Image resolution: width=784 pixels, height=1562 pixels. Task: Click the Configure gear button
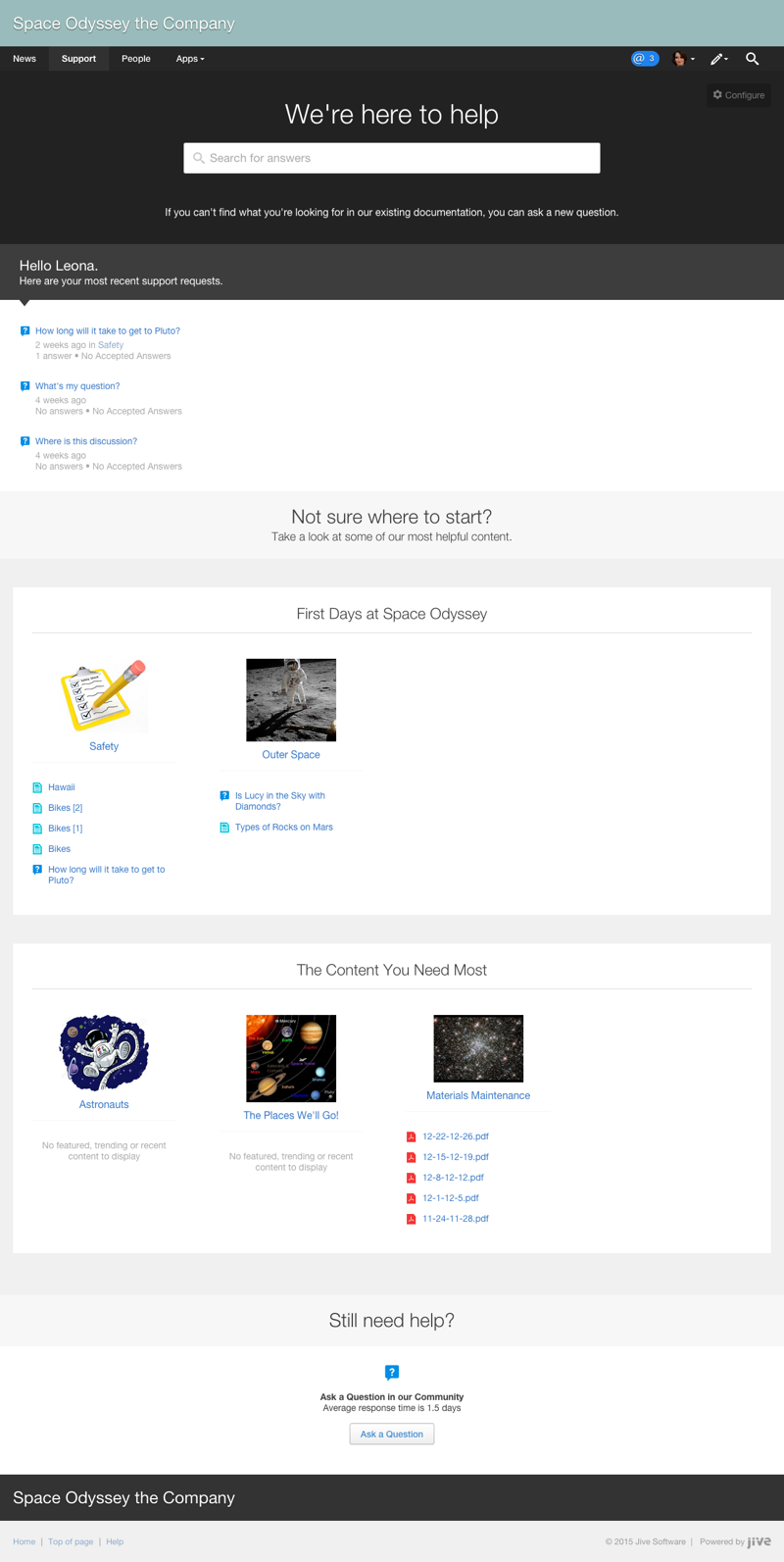(x=739, y=95)
